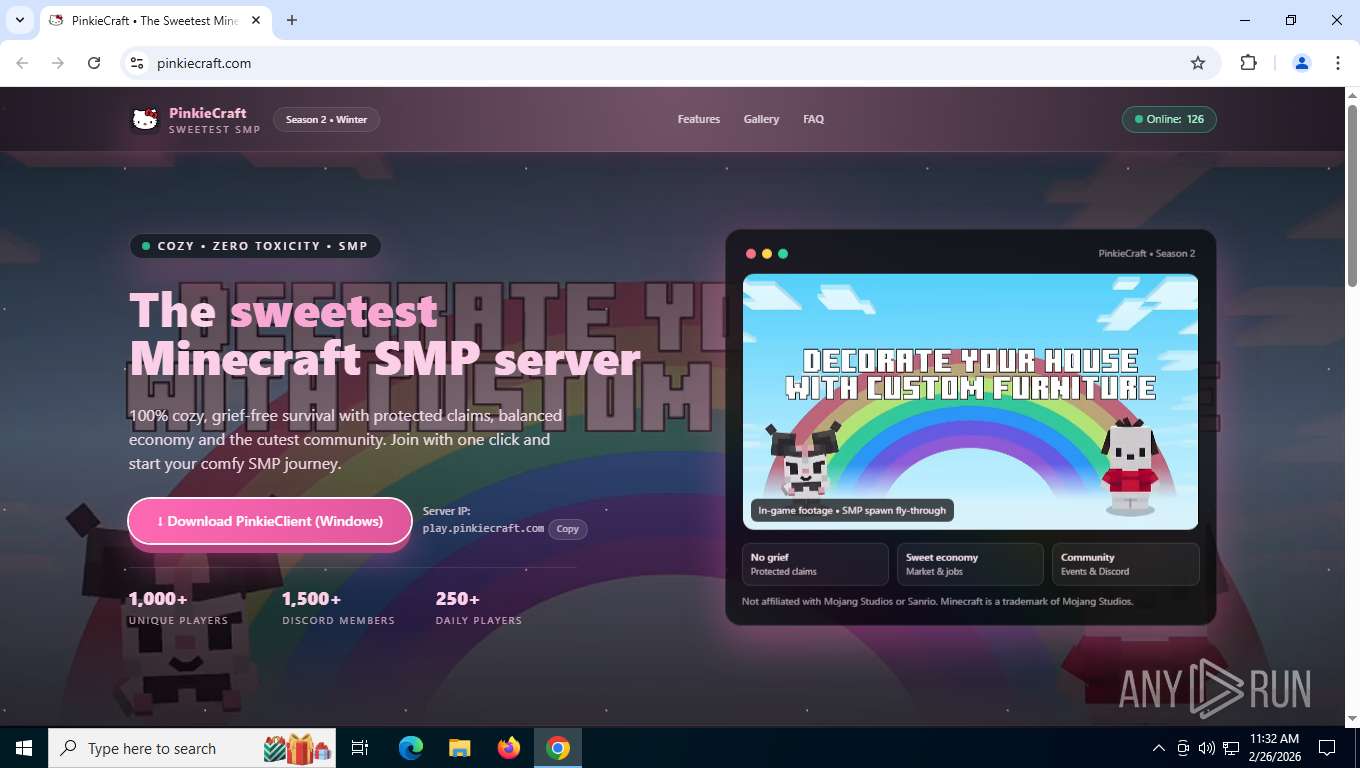The height and width of the screenshot is (768, 1360).
Task: Select the Chrome icon on the taskbar
Action: pyautogui.click(x=558, y=748)
